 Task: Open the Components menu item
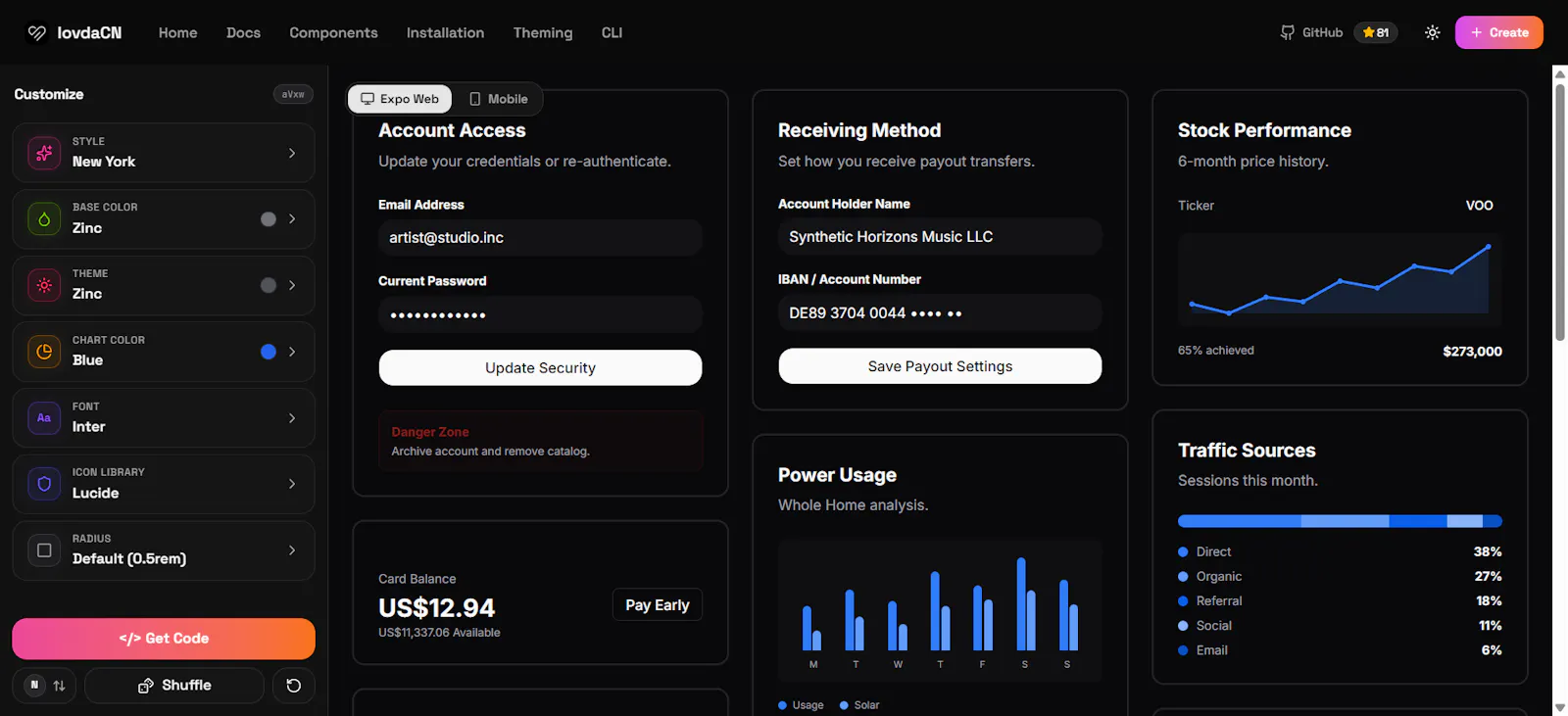point(333,32)
